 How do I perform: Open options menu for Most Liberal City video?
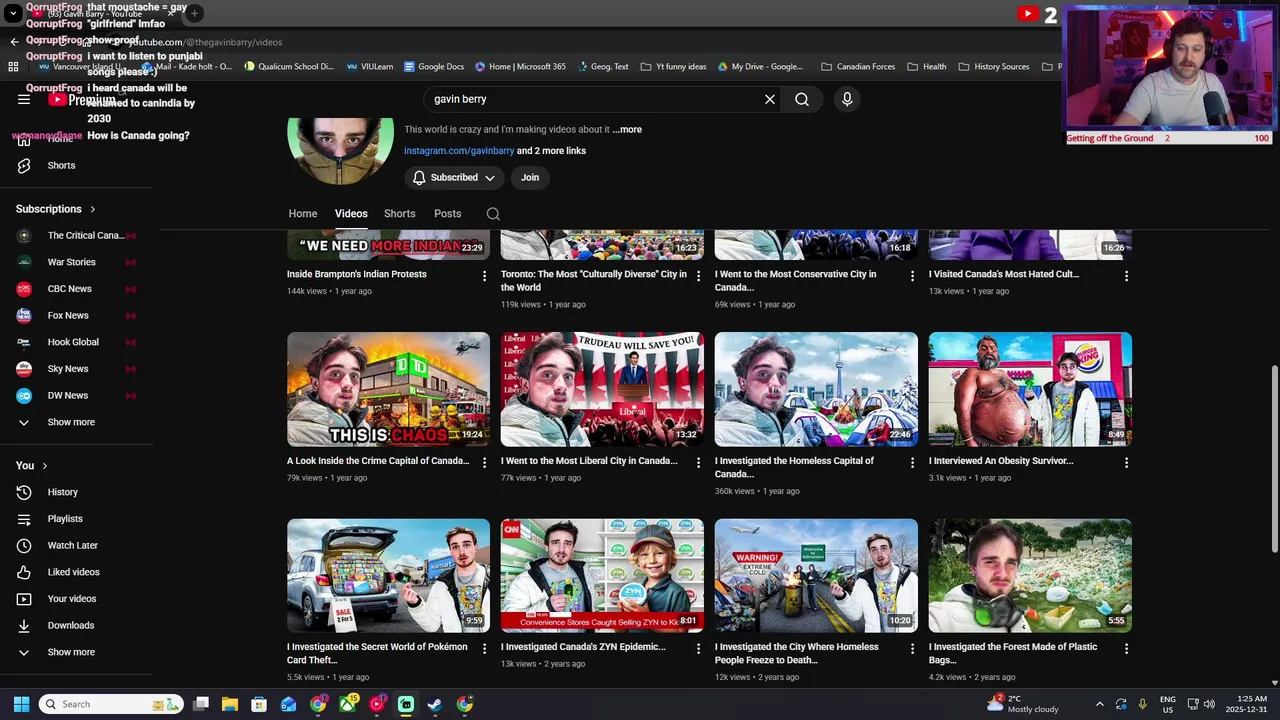click(698, 463)
